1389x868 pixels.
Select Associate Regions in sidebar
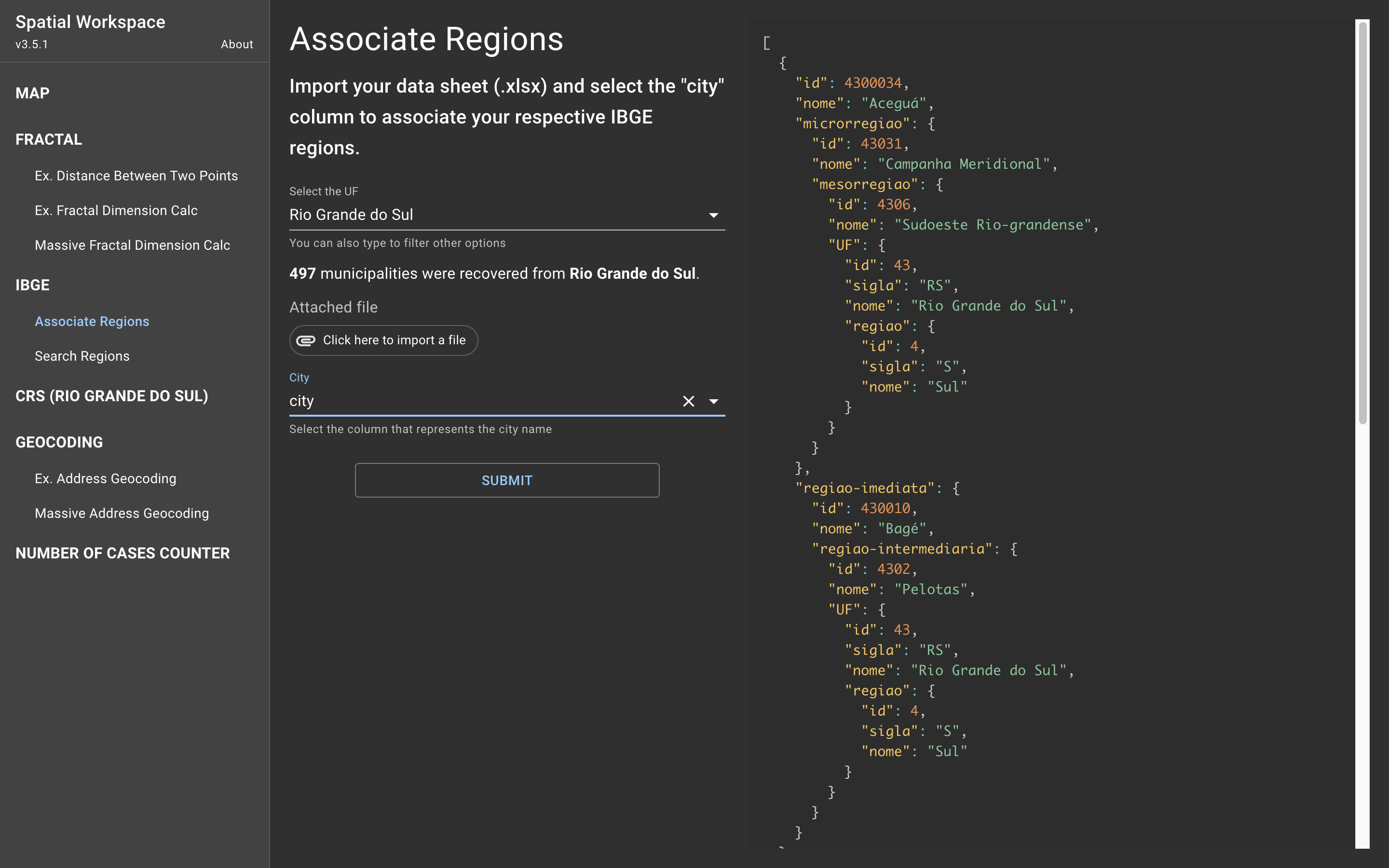click(92, 322)
